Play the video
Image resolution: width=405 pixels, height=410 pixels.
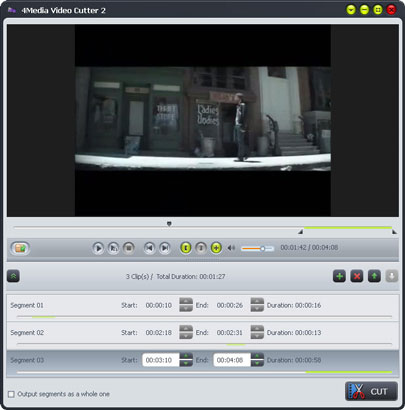[x=98, y=248]
